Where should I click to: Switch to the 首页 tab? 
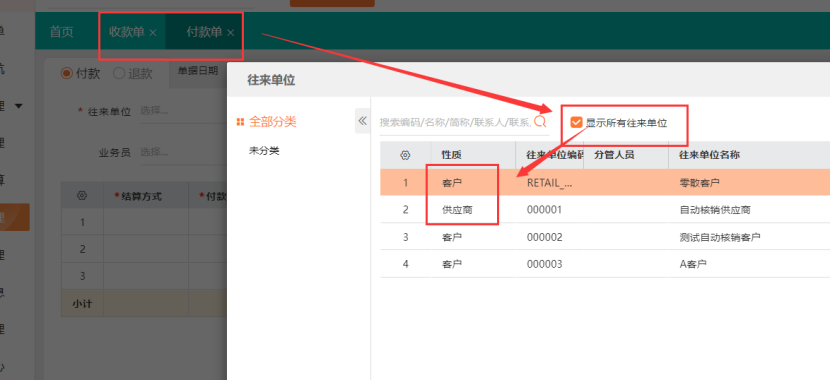tap(61, 32)
